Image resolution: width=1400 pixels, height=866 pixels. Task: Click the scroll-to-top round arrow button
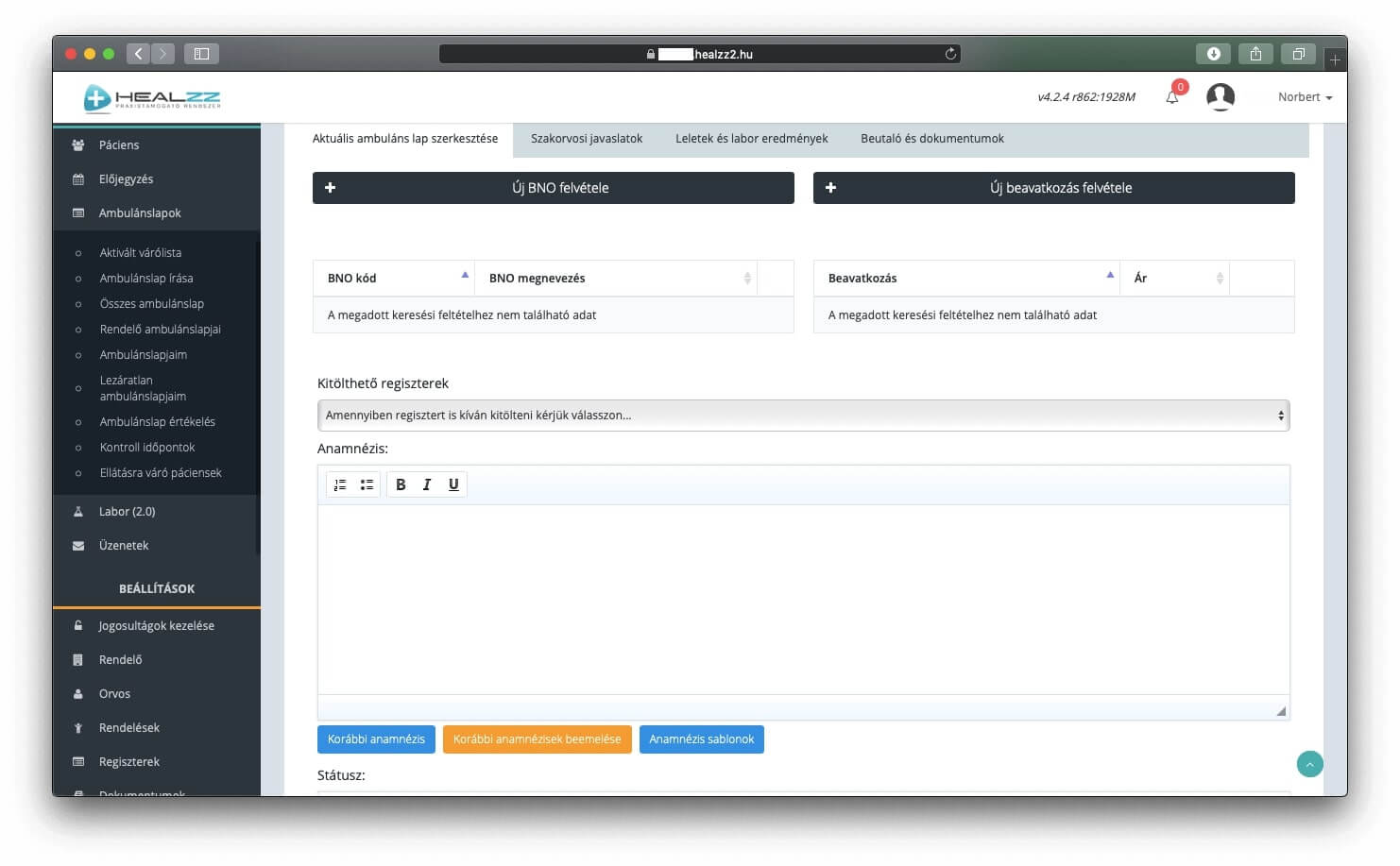1309,764
